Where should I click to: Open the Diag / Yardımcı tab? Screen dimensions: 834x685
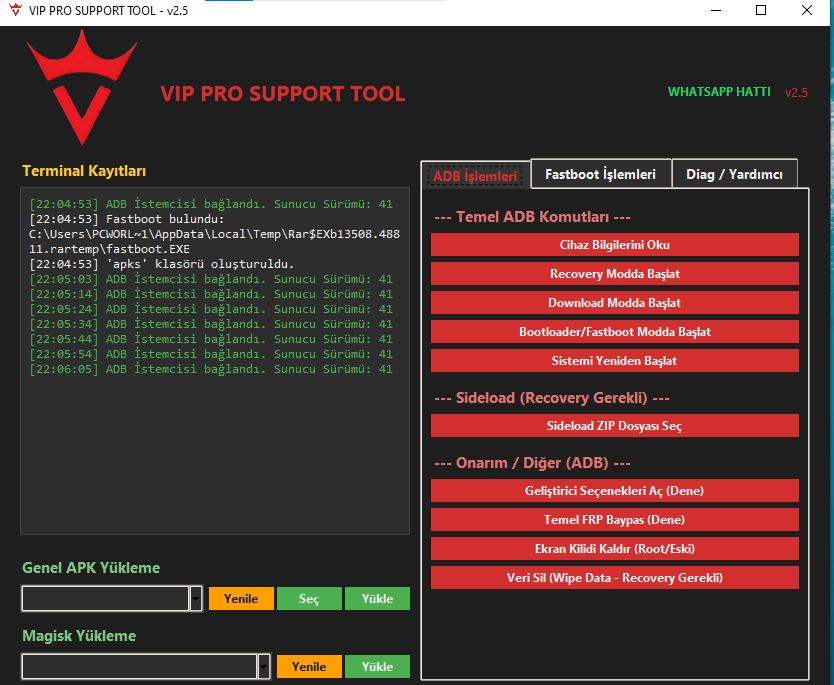pos(735,173)
